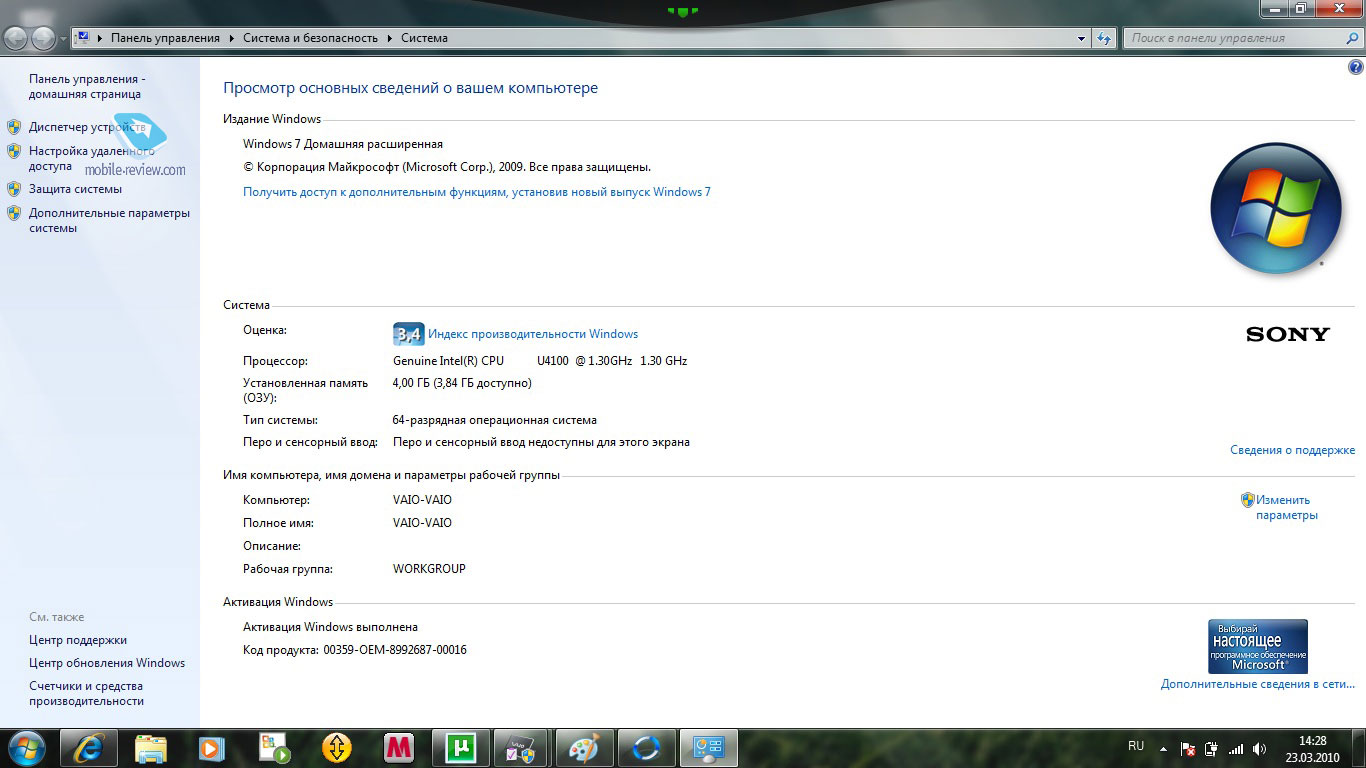Click the RU language indicator
1366x768 pixels.
click(x=1136, y=746)
